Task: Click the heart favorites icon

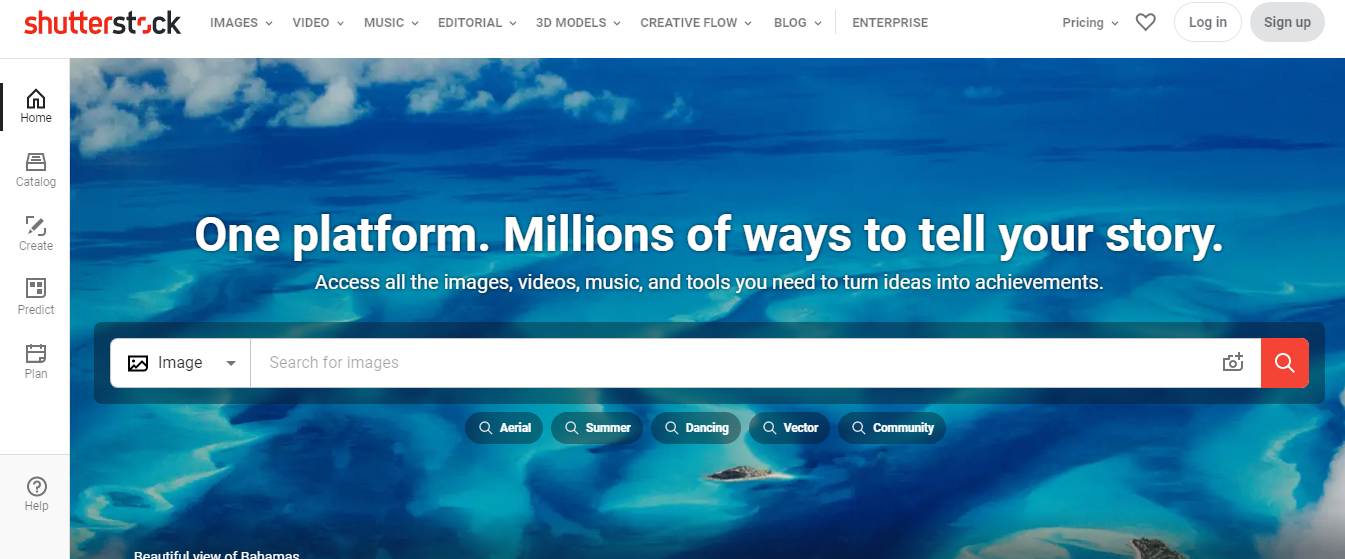Action: coord(1146,22)
